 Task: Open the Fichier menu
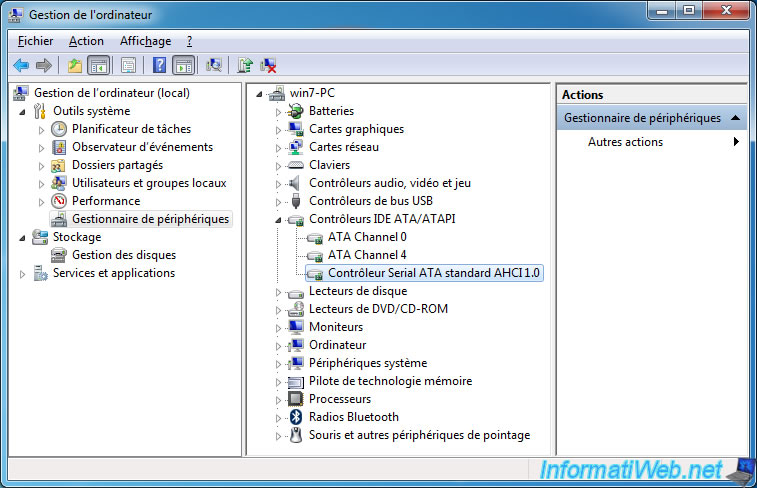(35, 41)
